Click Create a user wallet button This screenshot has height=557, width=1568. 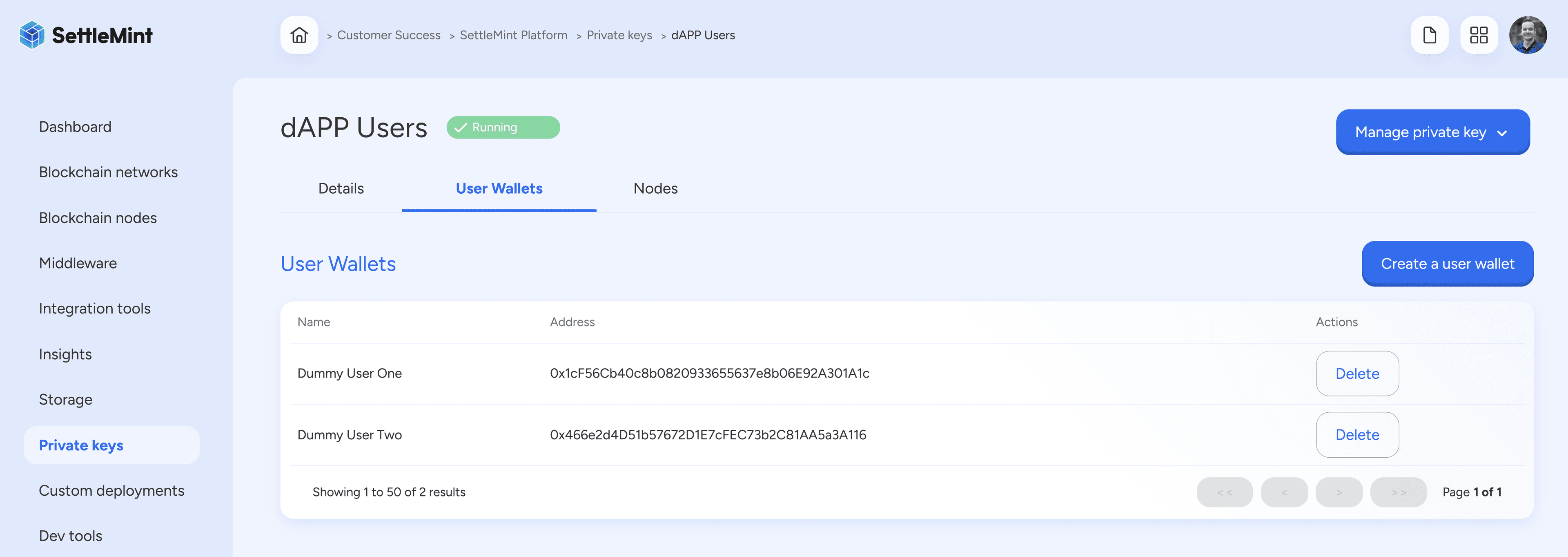[x=1448, y=263]
